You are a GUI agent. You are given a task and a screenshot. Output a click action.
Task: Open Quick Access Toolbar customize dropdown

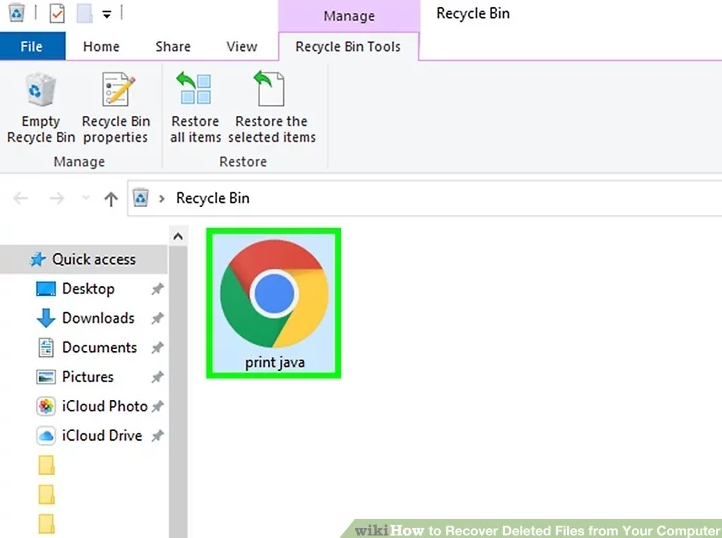pos(106,15)
